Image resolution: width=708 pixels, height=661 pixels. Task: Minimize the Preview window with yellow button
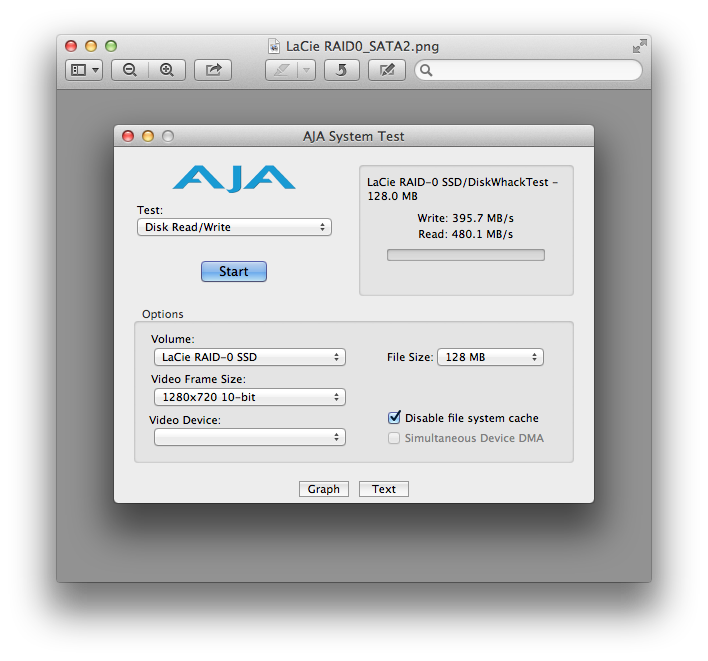[x=91, y=46]
